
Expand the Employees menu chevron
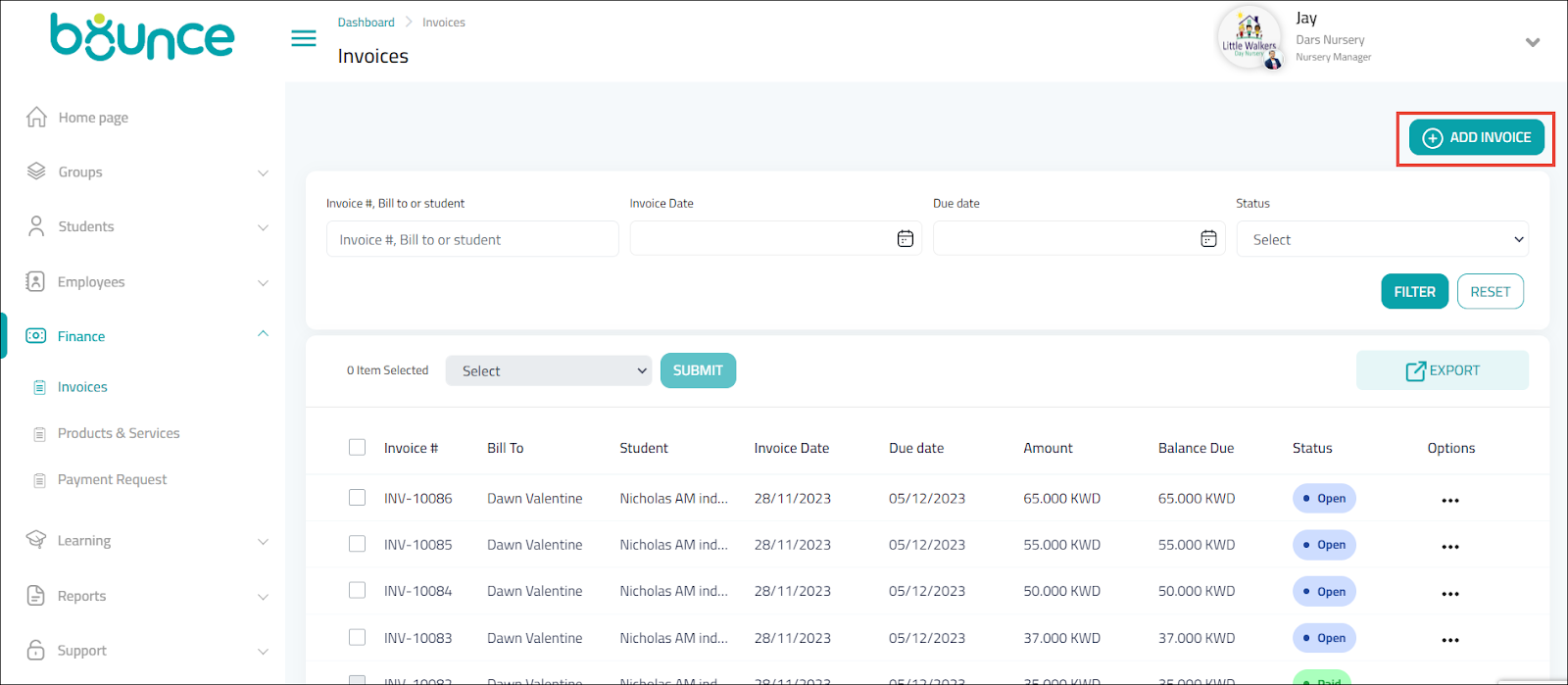263,283
